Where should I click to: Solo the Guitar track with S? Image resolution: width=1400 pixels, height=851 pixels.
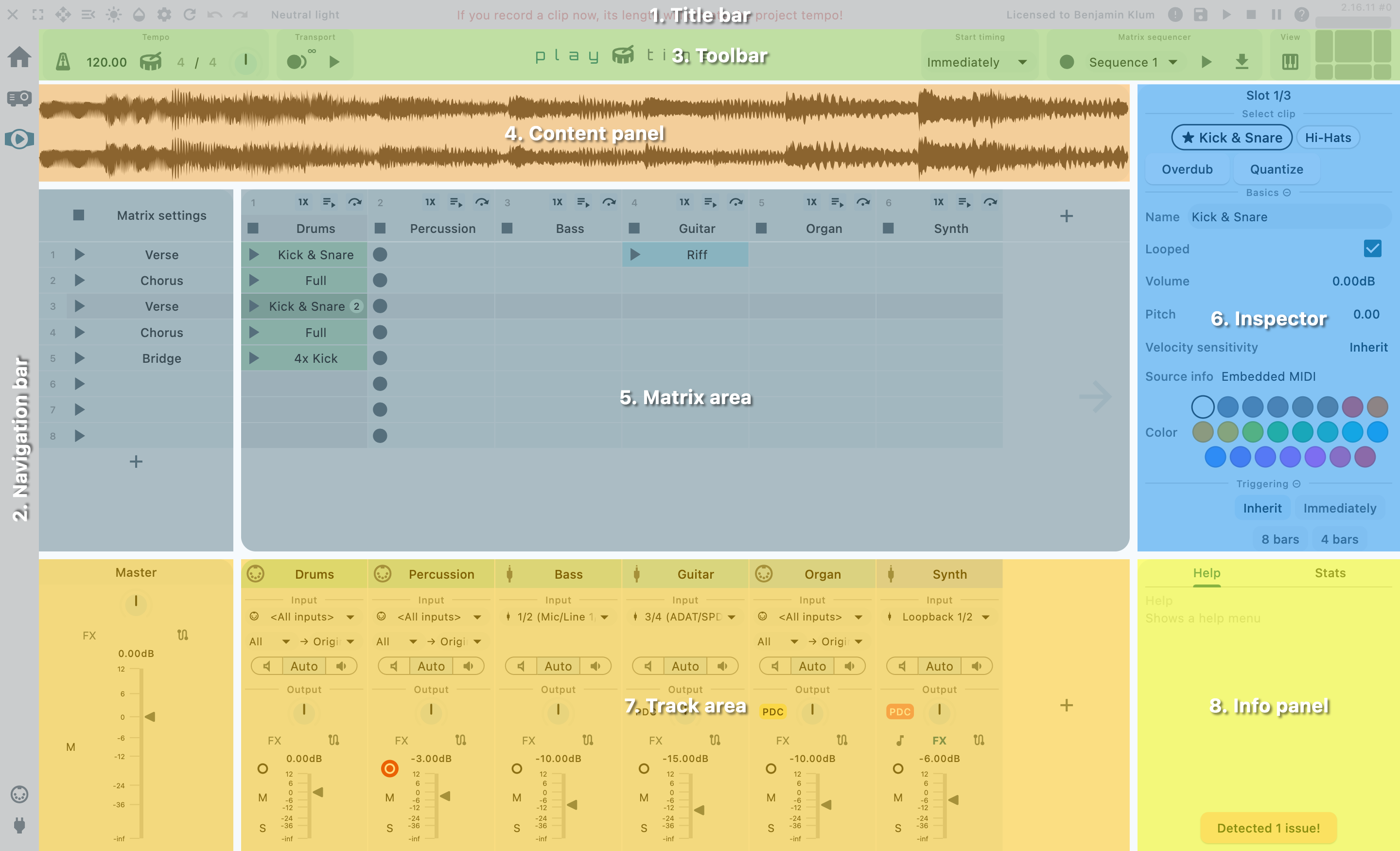[x=644, y=828]
